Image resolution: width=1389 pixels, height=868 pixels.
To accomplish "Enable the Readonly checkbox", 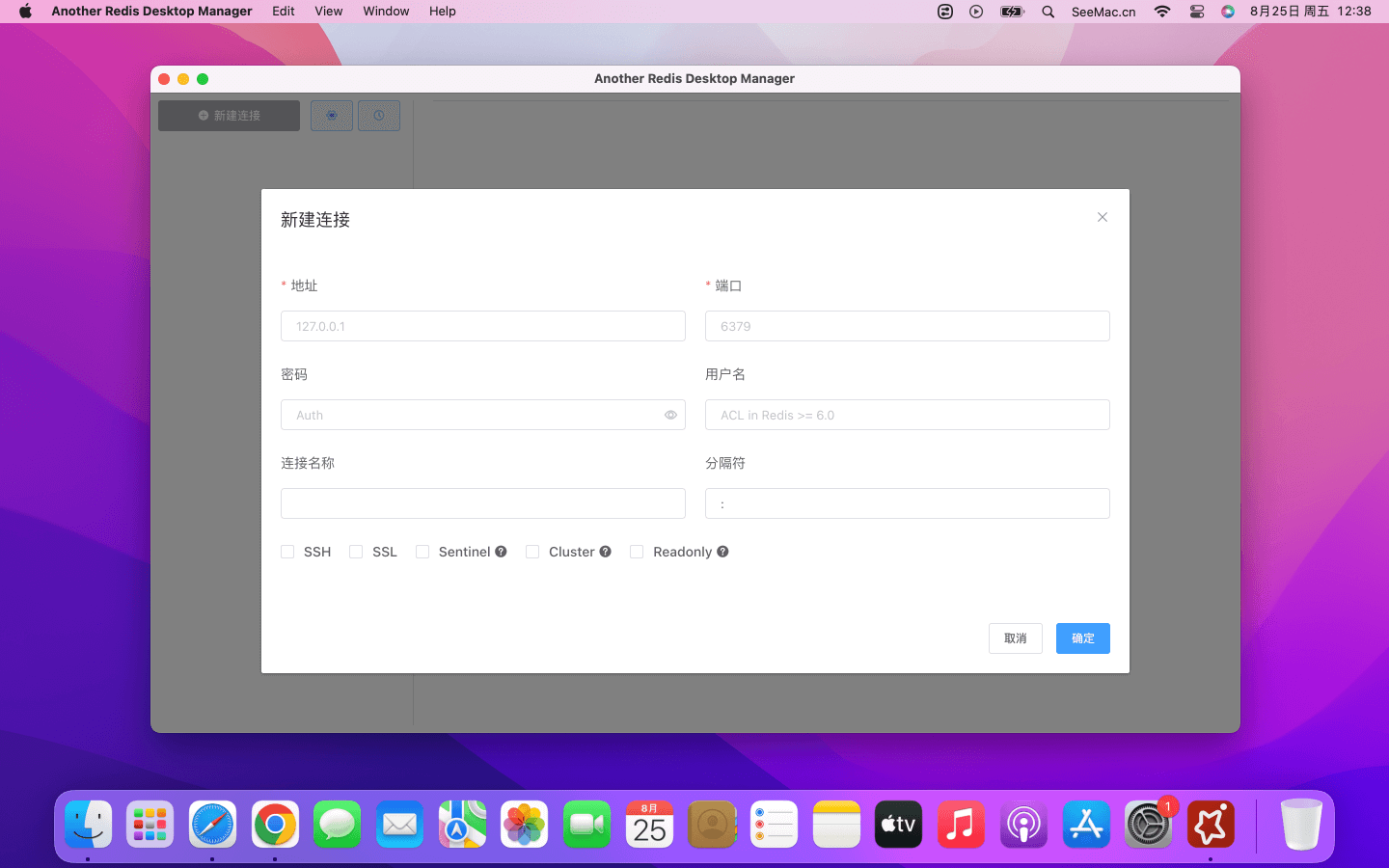I will point(637,552).
